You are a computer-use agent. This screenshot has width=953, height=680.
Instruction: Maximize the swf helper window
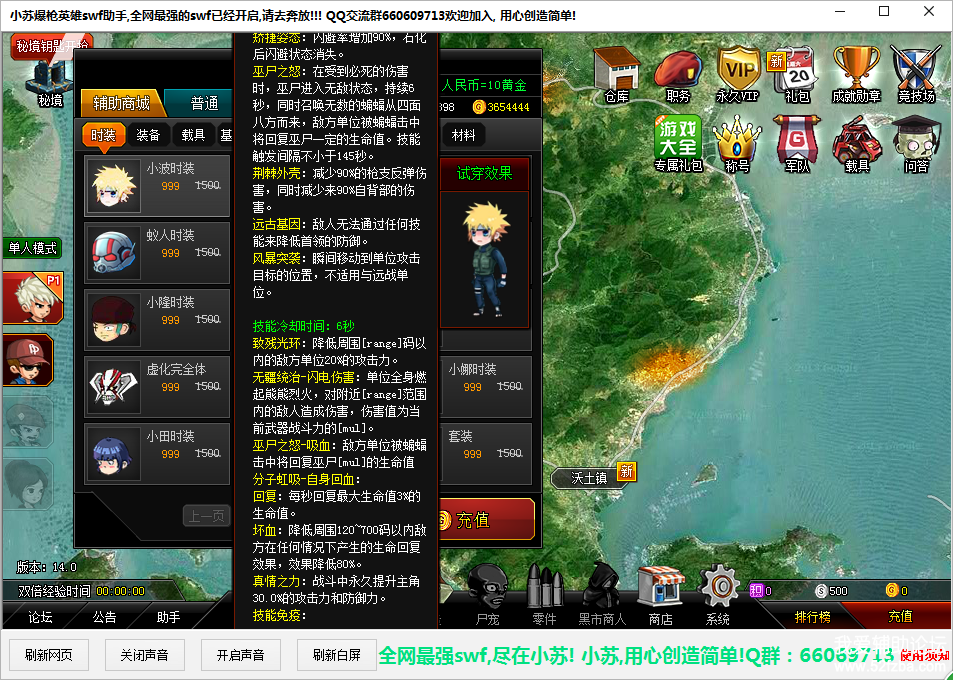click(884, 12)
